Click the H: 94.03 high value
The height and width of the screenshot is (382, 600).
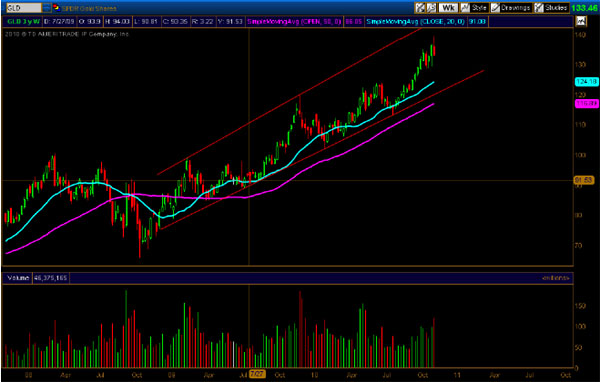click(x=117, y=22)
